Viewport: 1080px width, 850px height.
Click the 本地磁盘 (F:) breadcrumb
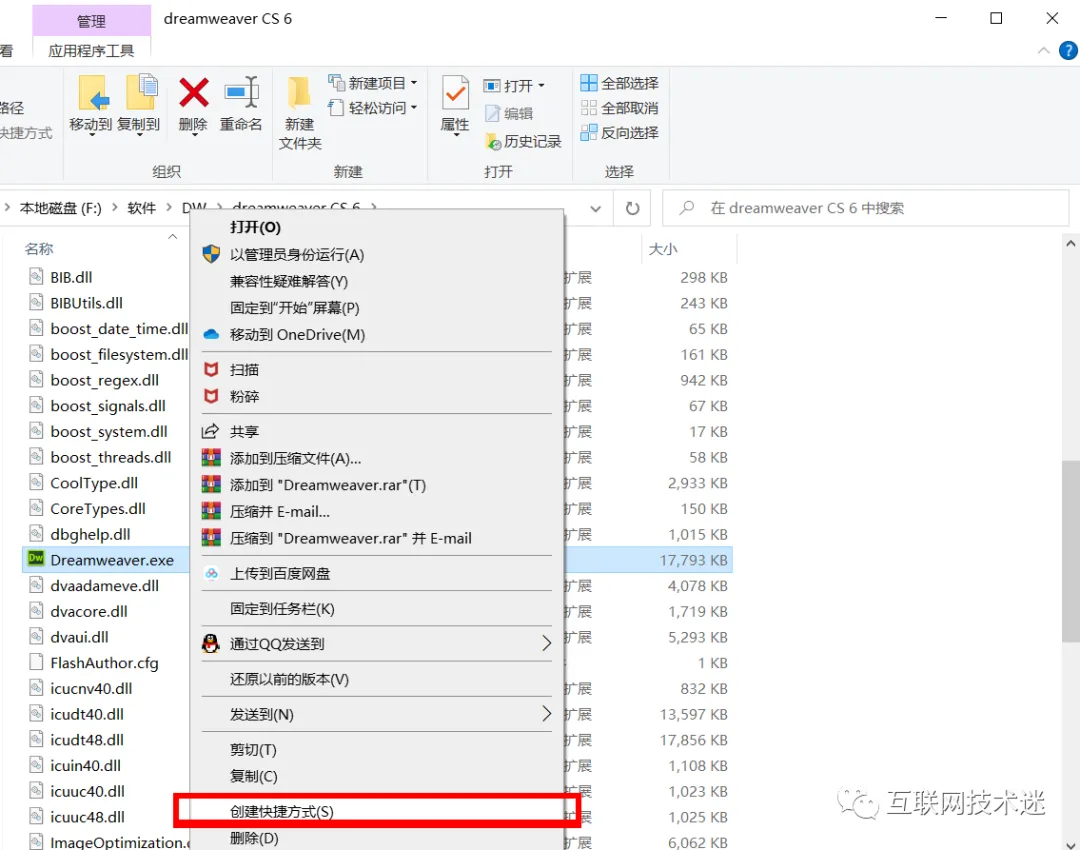(61, 208)
